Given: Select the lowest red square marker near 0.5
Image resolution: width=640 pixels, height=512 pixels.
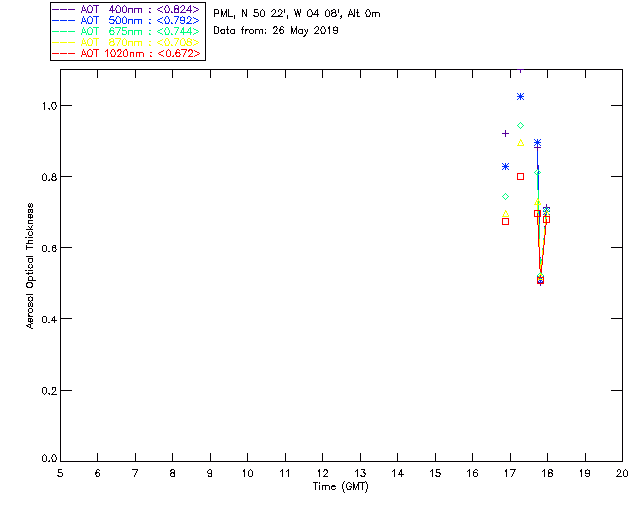Looking at the screenshot, I should (x=540, y=280).
